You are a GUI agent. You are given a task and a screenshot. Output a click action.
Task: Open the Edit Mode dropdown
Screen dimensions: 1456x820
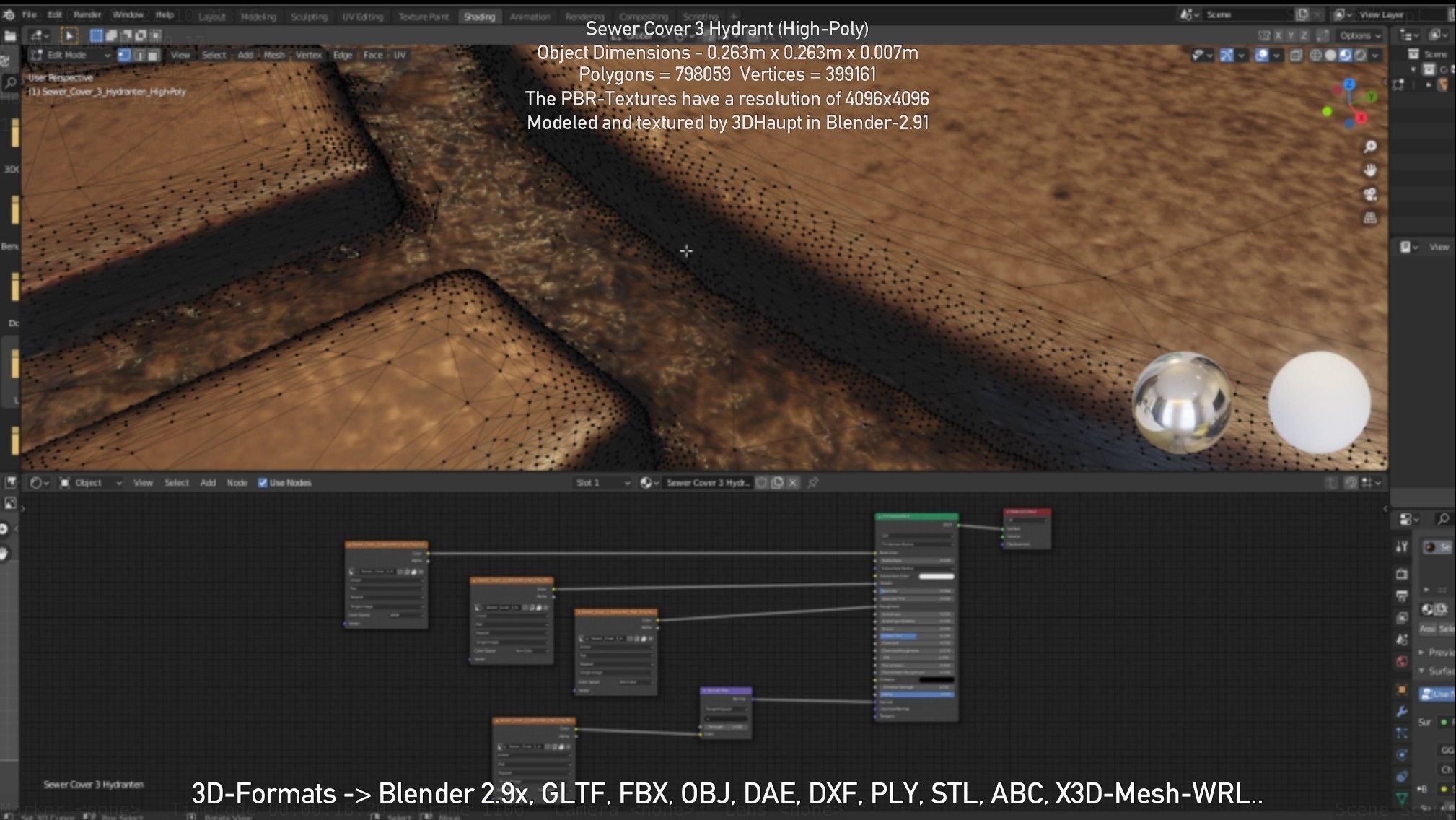70,55
